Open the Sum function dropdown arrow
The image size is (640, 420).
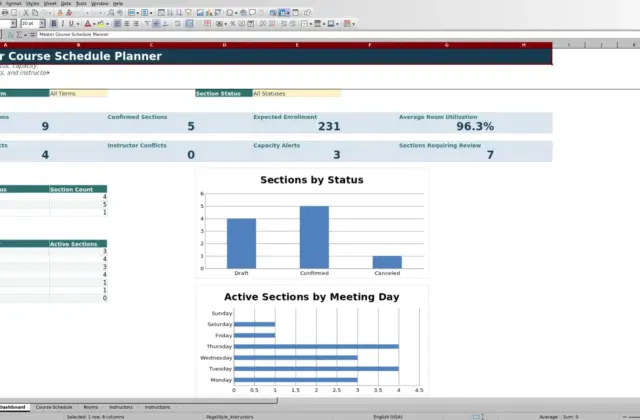pos(25,35)
